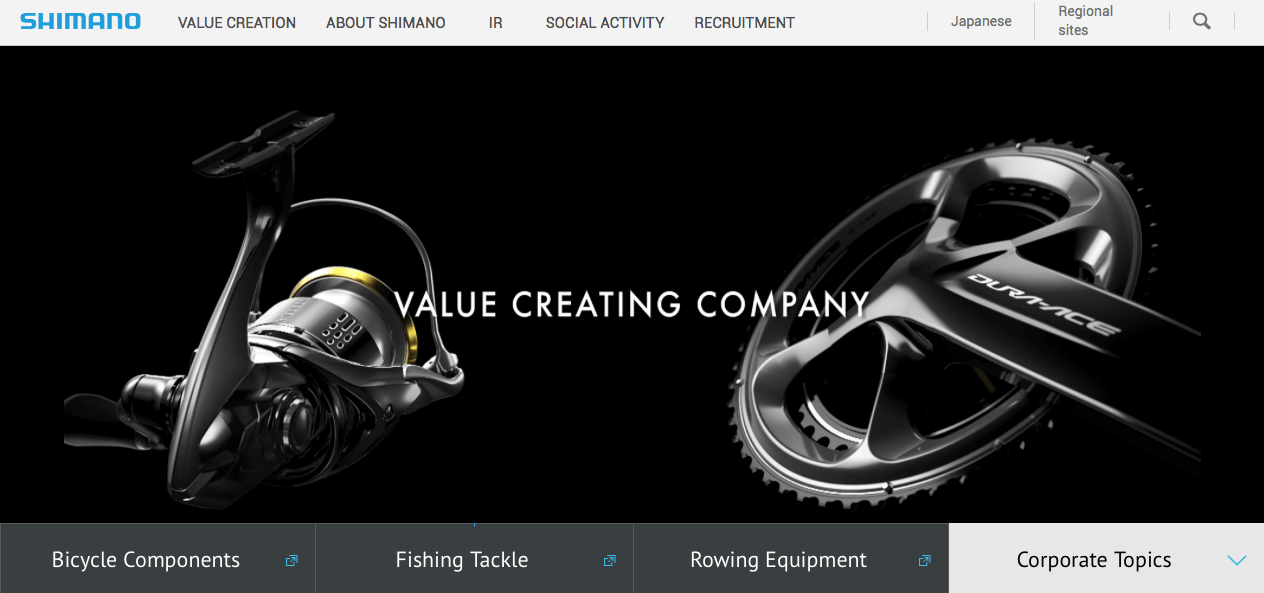Visit the Bicycle Components section
Screen dimensions: 1264x593
(x=158, y=559)
